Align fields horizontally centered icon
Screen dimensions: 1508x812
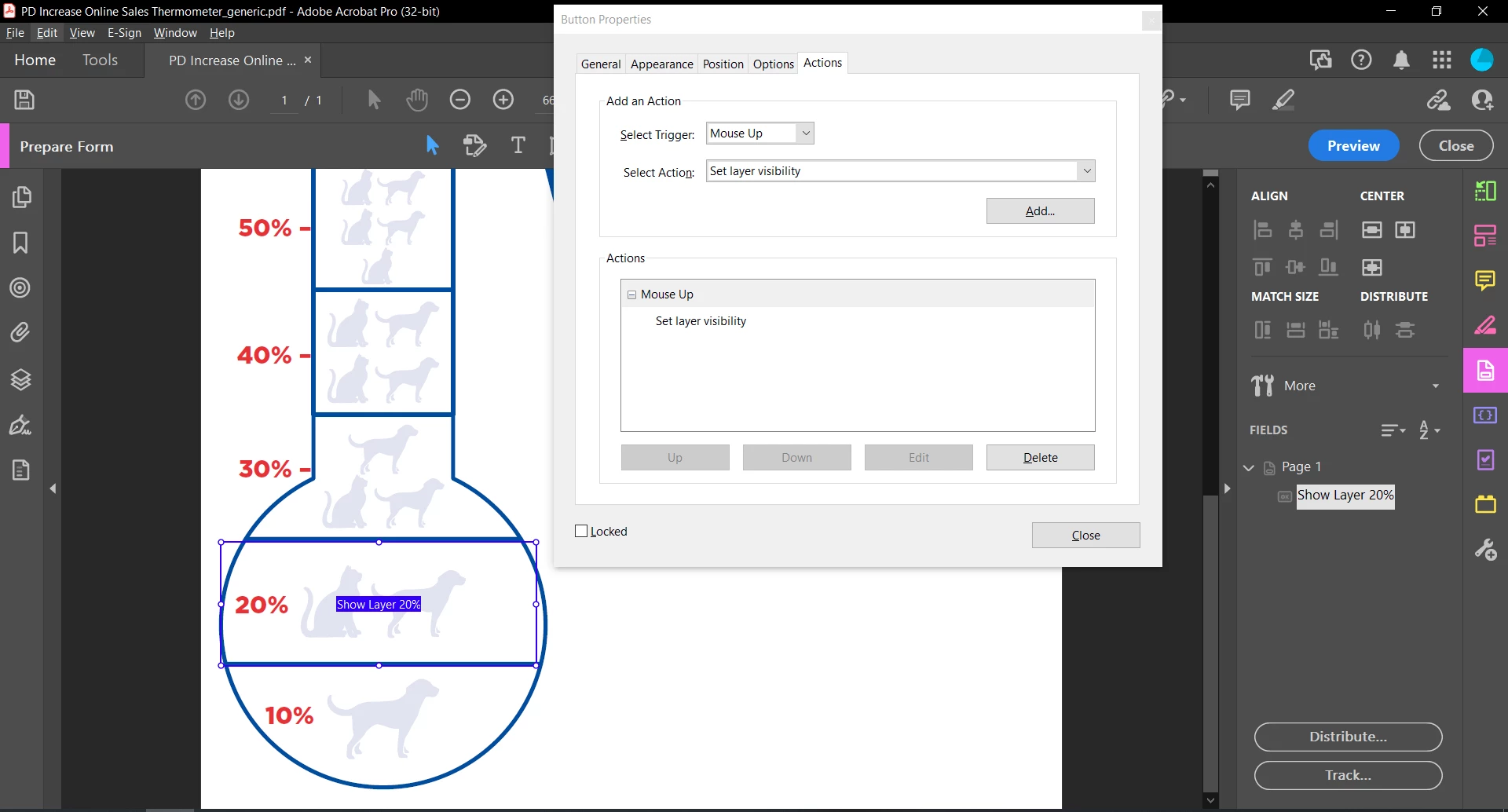pyautogui.click(x=1296, y=230)
